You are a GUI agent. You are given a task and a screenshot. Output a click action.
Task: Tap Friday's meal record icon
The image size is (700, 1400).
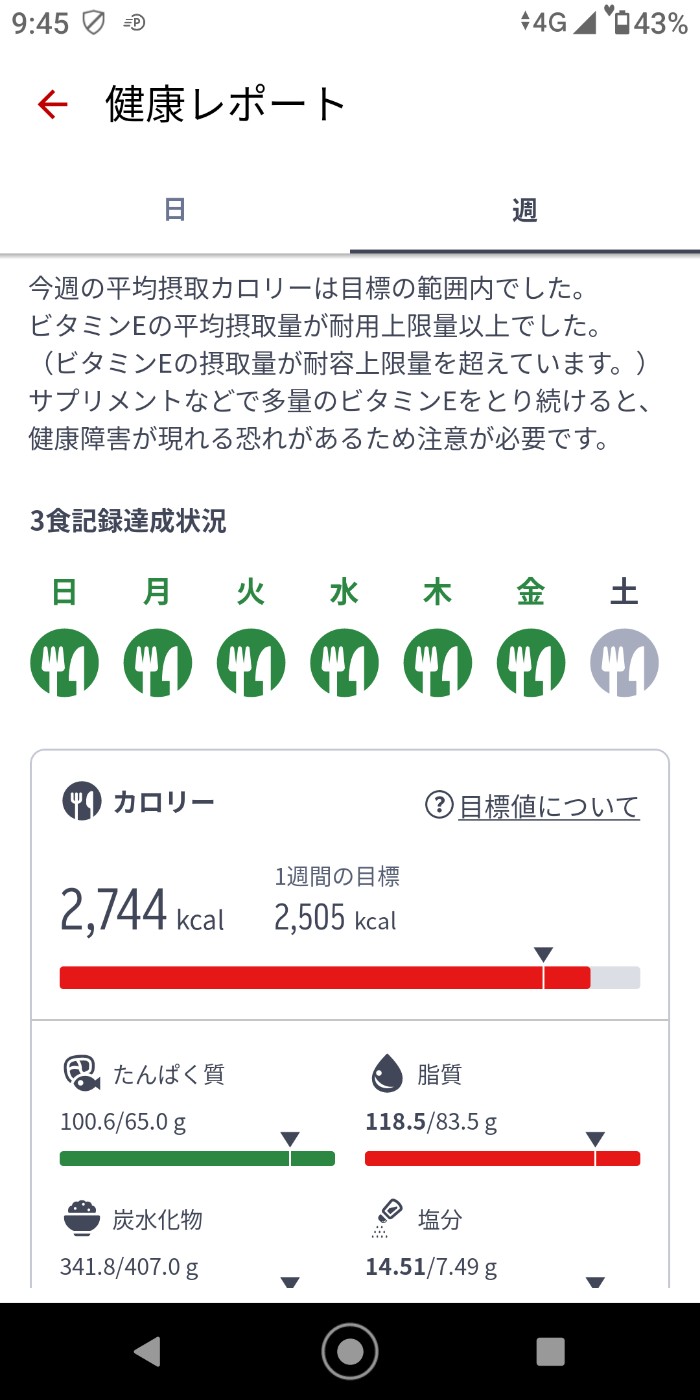click(531, 662)
